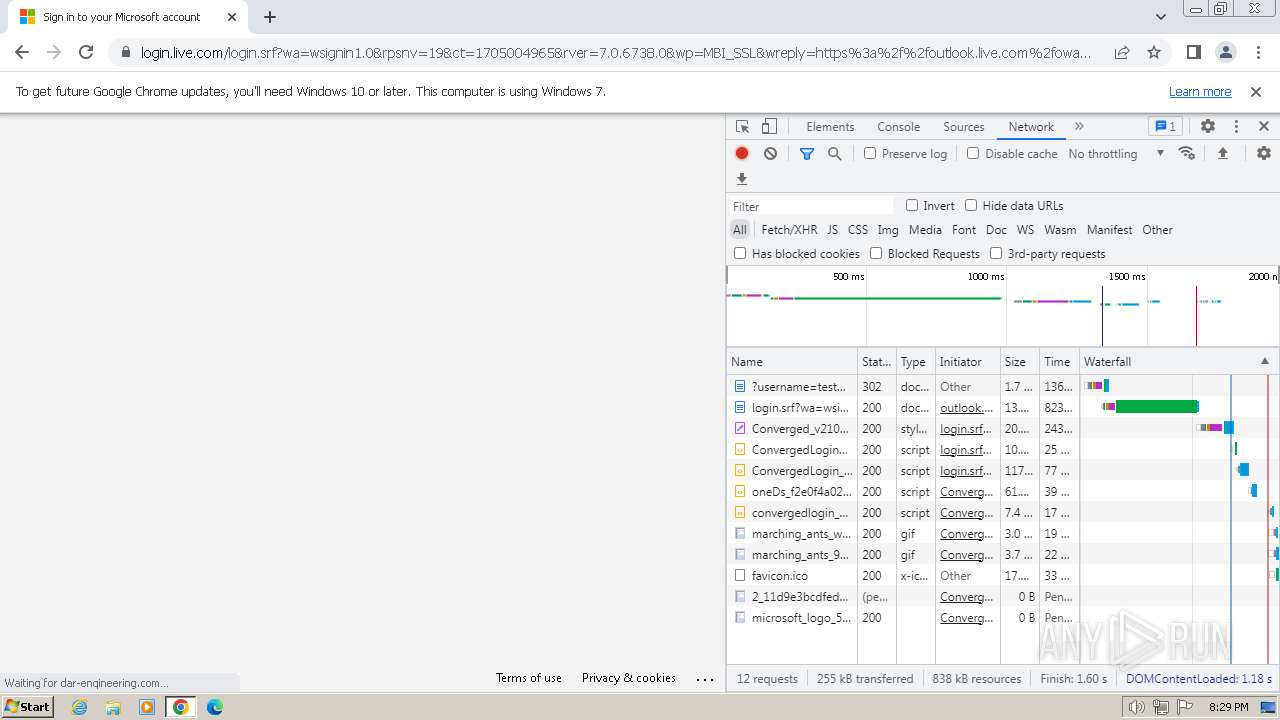Viewport: 1280px width, 720px height.
Task: Enable the Disable cache checkbox
Action: (x=973, y=153)
